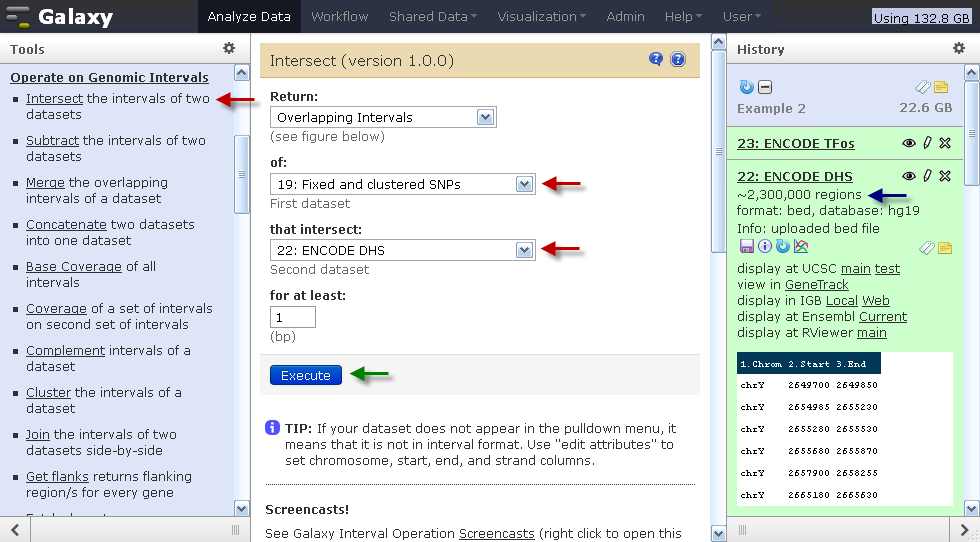Open the first dataset dropdown (Fixed and clustered SNPs)
980x542 pixels.
[402, 184]
